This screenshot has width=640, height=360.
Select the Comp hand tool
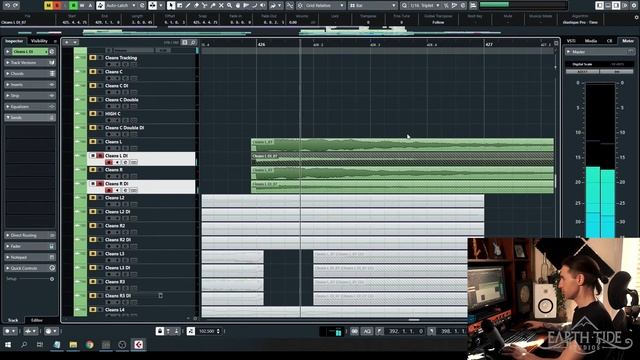(238, 5)
